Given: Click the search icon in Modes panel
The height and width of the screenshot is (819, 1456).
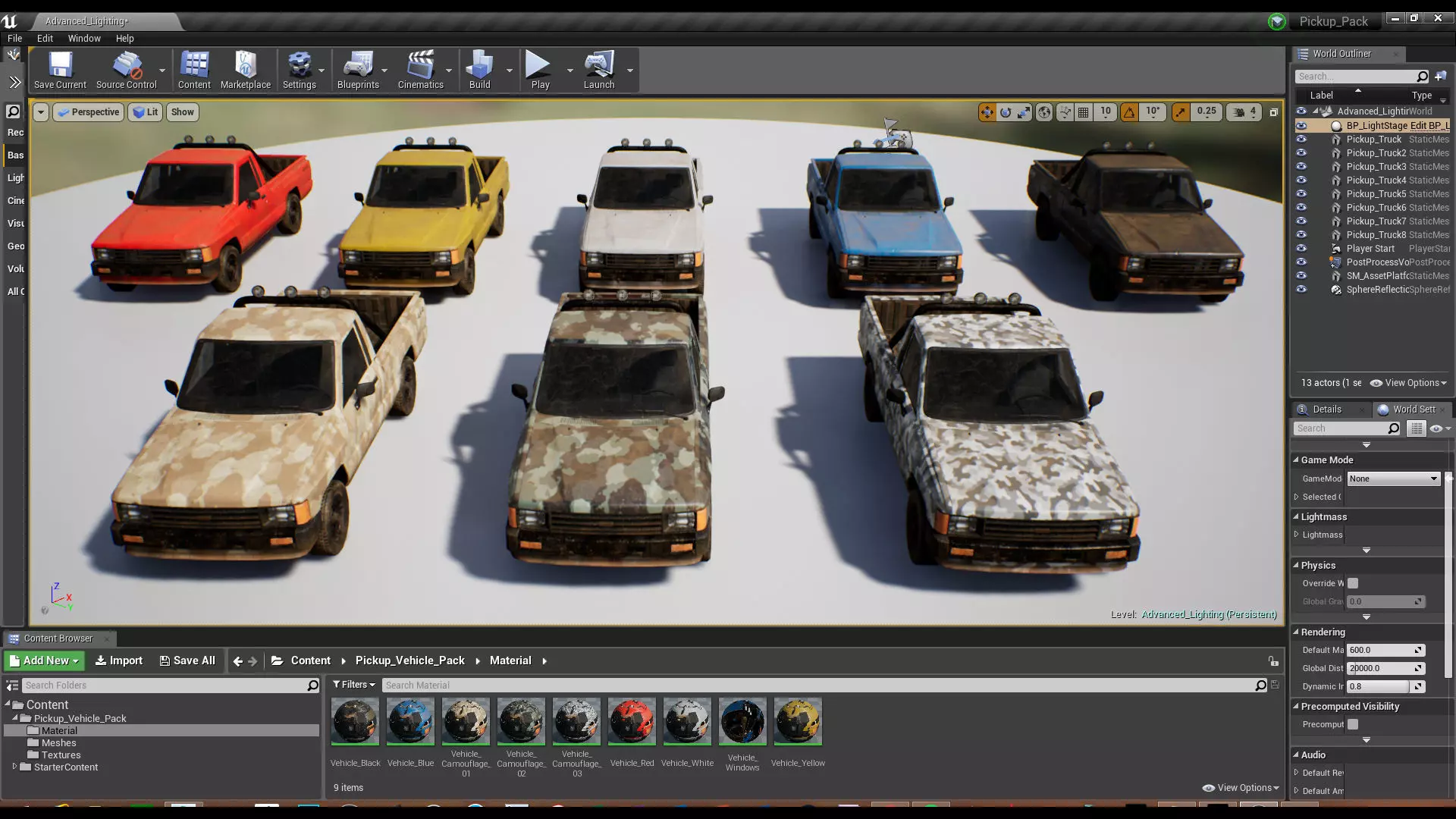Looking at the screenshot, I should (x=13, y=112).
